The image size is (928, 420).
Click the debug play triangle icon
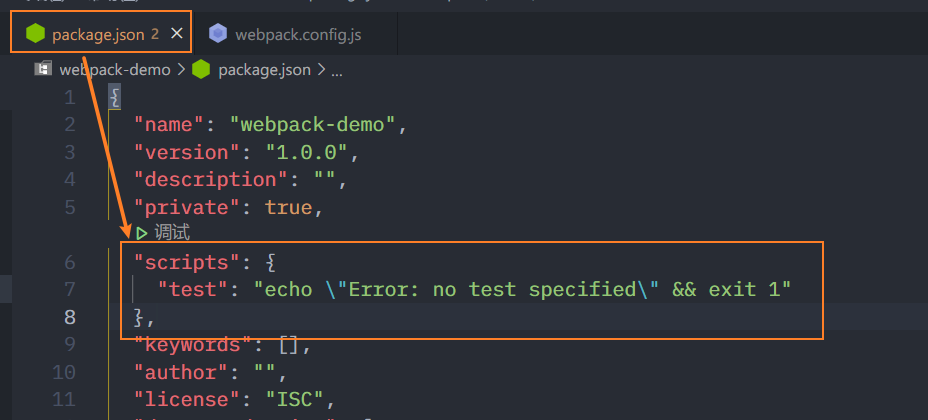142,233
